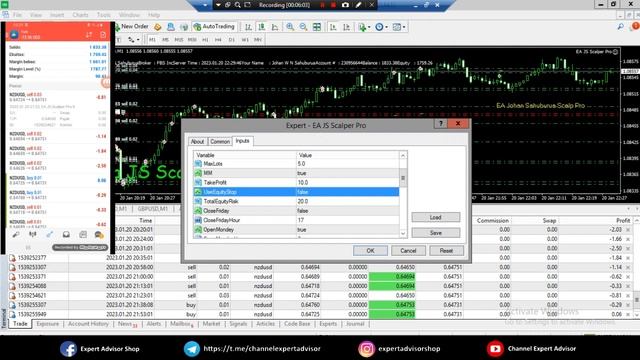Open the Account History terminal tab
This screenshot has height=360, width=640.
click(88, 324)
